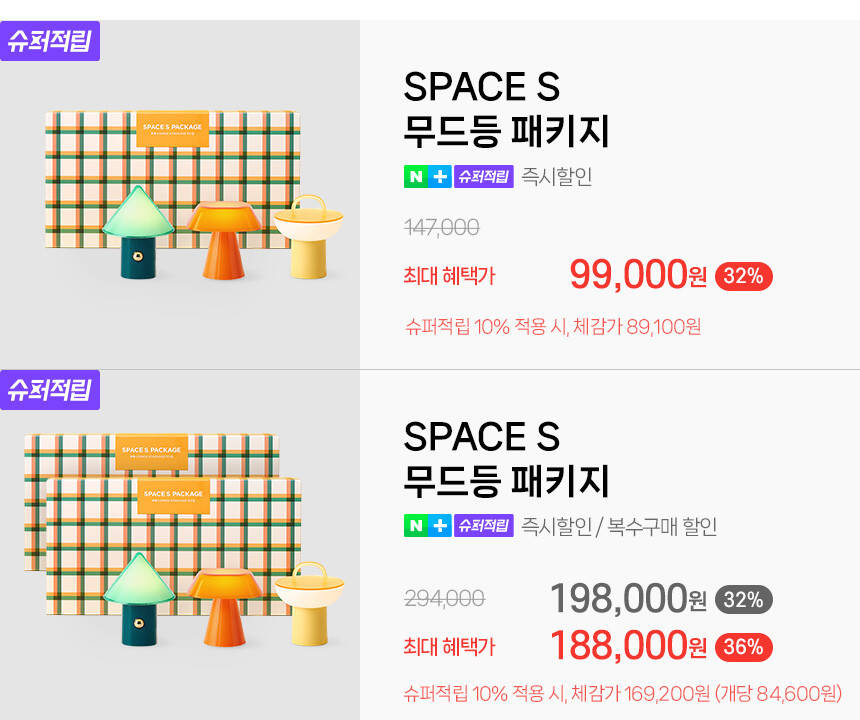Click the crossed-out 147,000 original price
860x720 pixels.
point(441,228)
